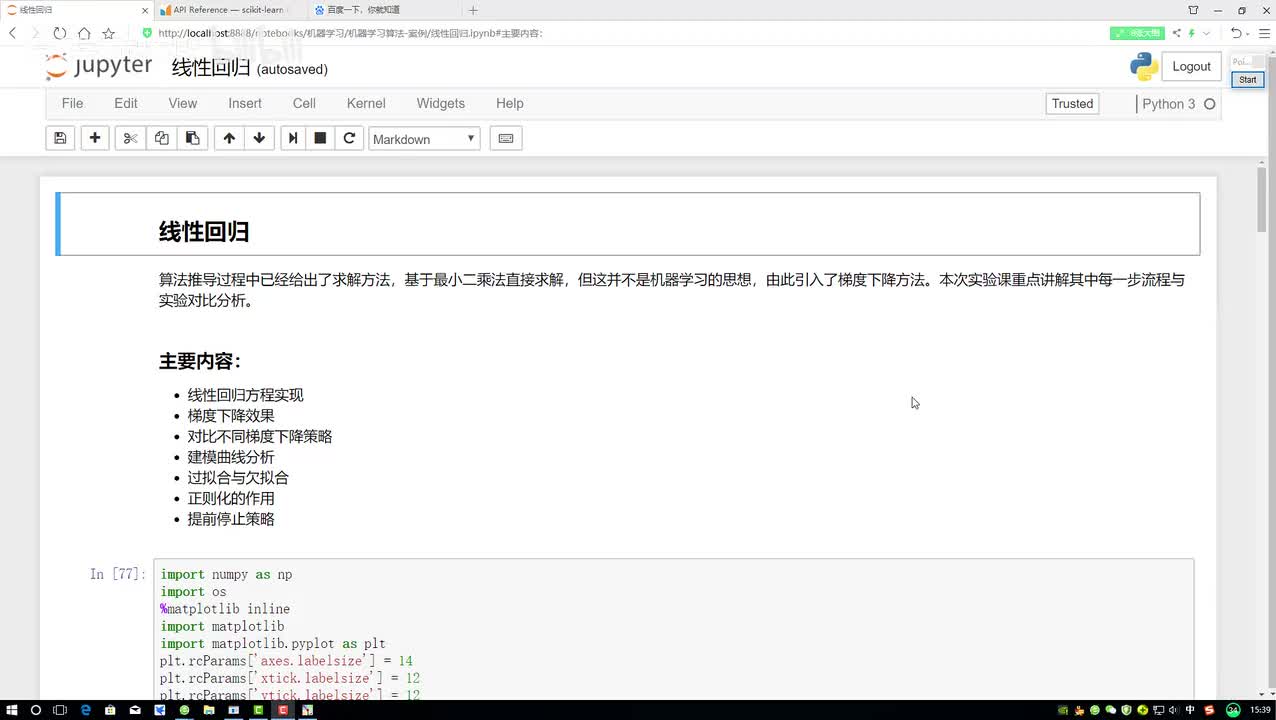Open Cortana search circle on taskbar

[x=36, y=710]
